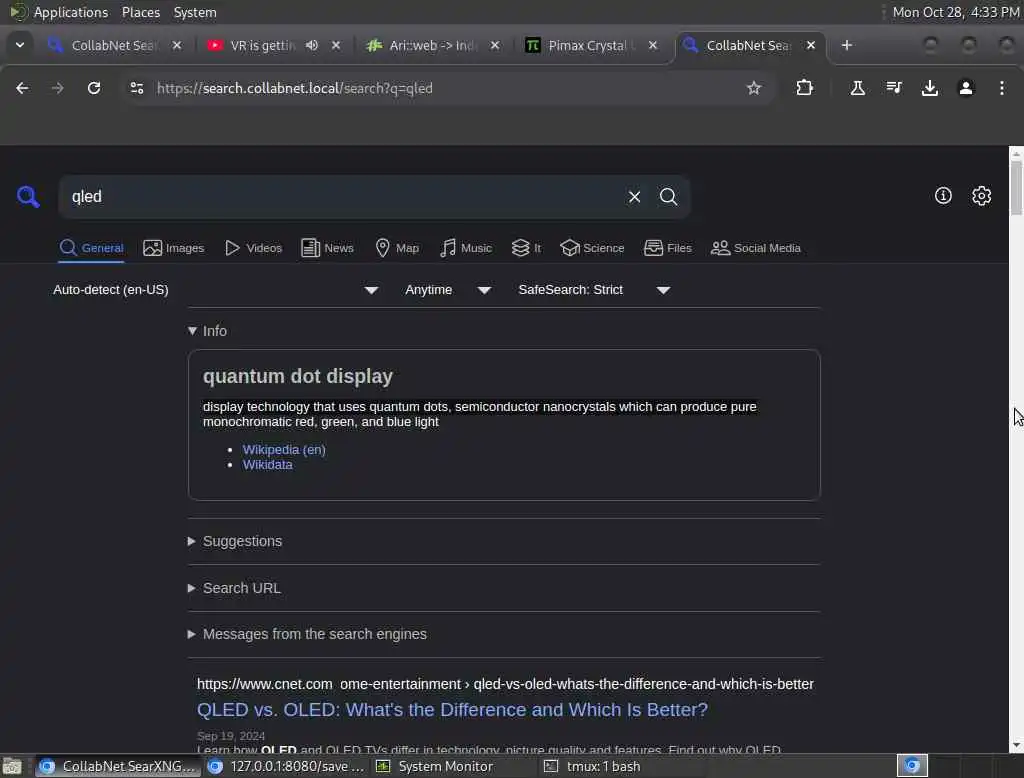Image resolution: width=1024 pixels, height=778 pixels.
Task: Collapse the Info section
Action: (x=208, y=331)
